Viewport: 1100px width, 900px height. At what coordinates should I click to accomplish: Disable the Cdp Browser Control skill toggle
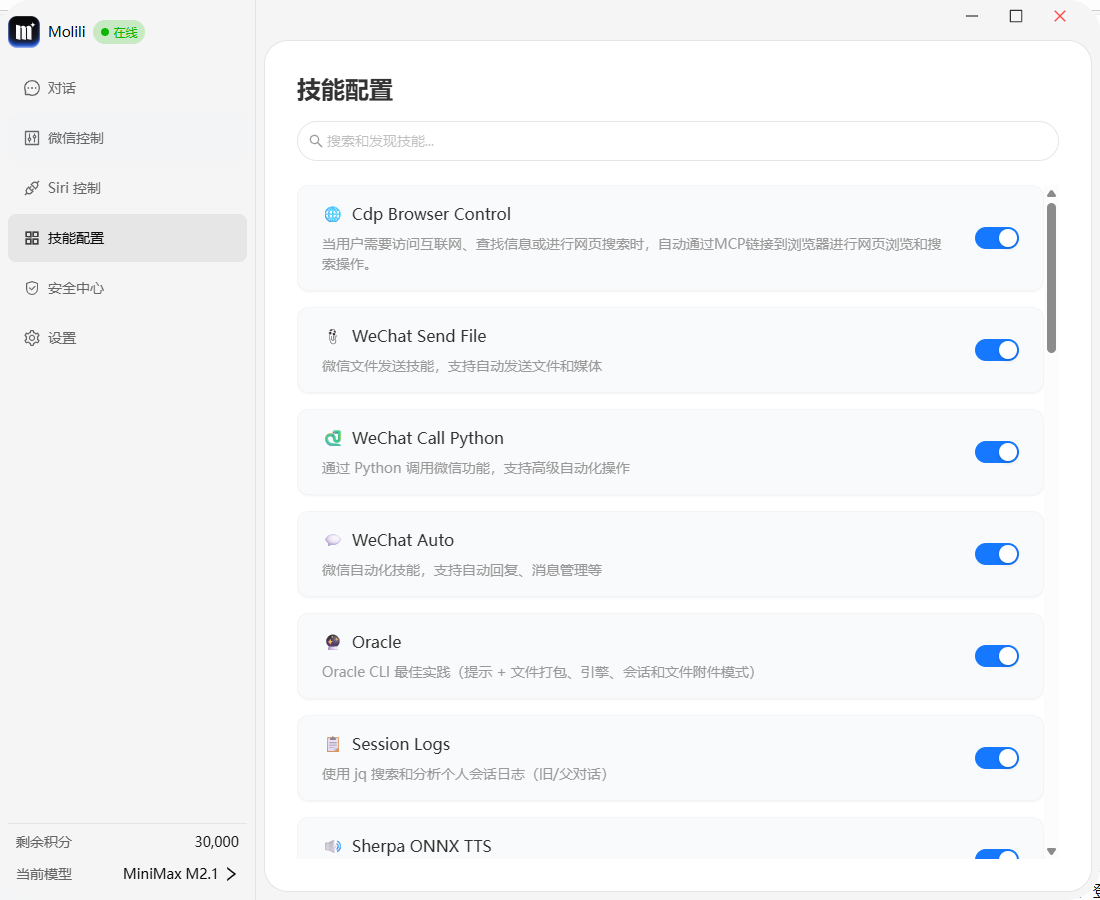point(996,238)
